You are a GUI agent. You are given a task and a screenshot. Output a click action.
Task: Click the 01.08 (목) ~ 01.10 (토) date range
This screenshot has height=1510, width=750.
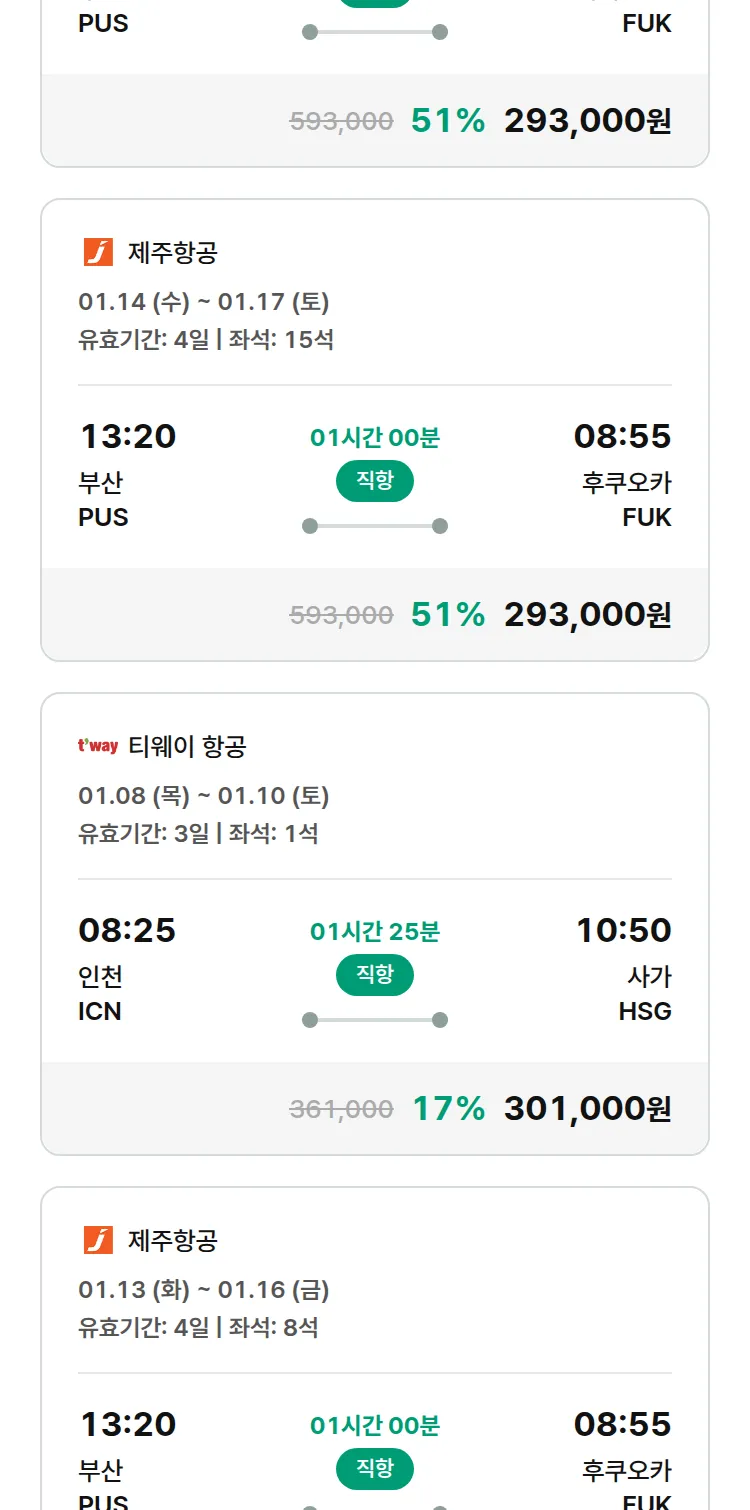coord(204,796)
